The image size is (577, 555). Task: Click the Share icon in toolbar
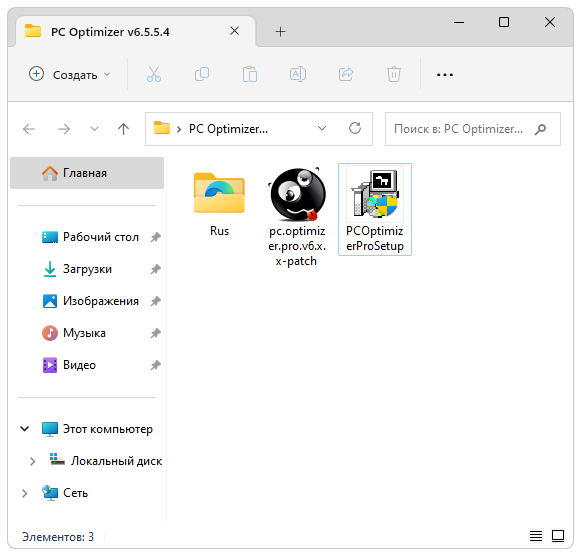click(x=346, y=74)
